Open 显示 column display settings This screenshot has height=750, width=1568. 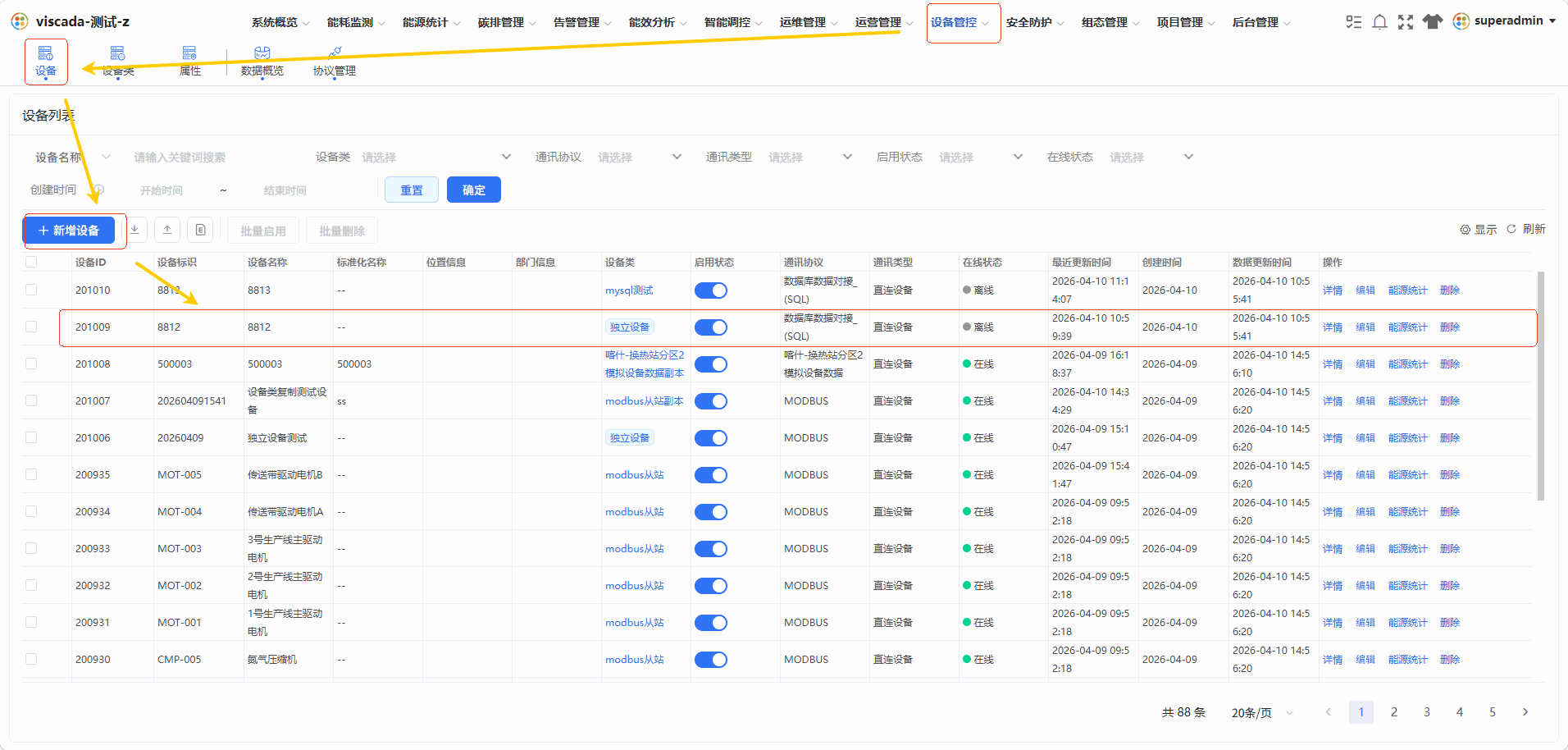[x=1478, y=230]
